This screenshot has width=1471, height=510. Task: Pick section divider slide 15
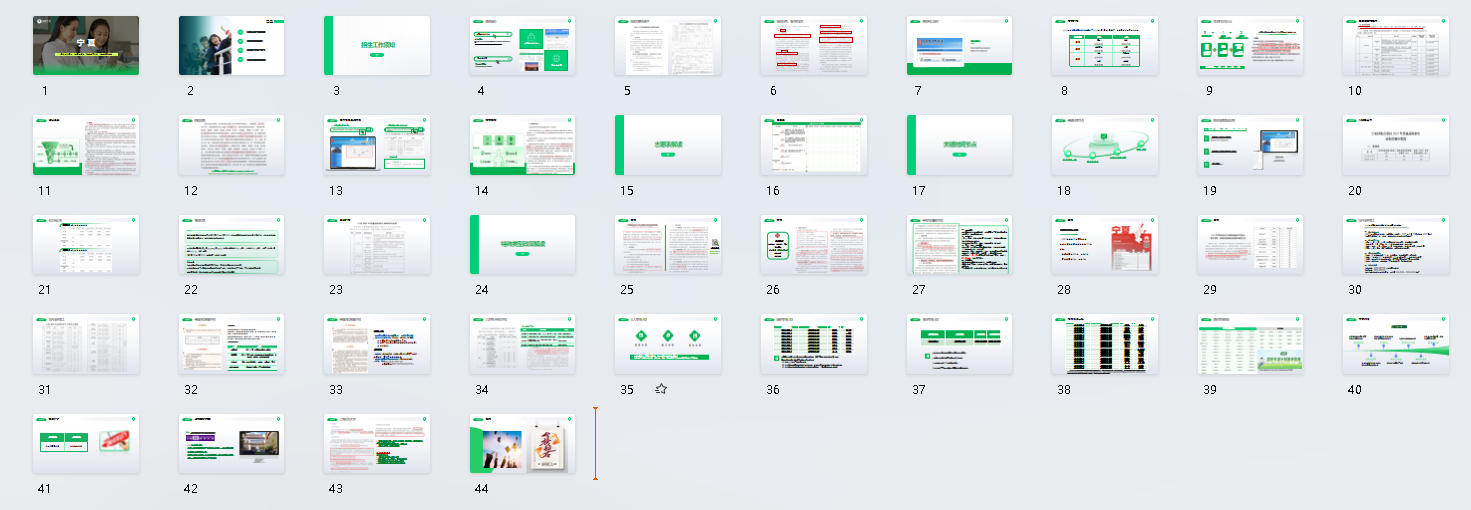[x=667, y=145]
